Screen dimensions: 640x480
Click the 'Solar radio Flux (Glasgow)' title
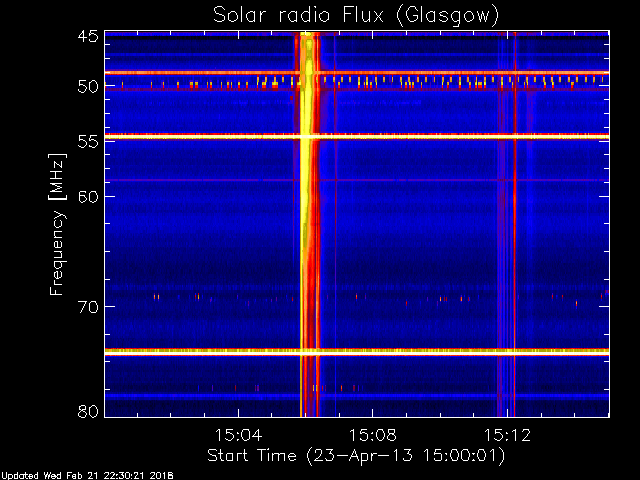click(356, 16)
